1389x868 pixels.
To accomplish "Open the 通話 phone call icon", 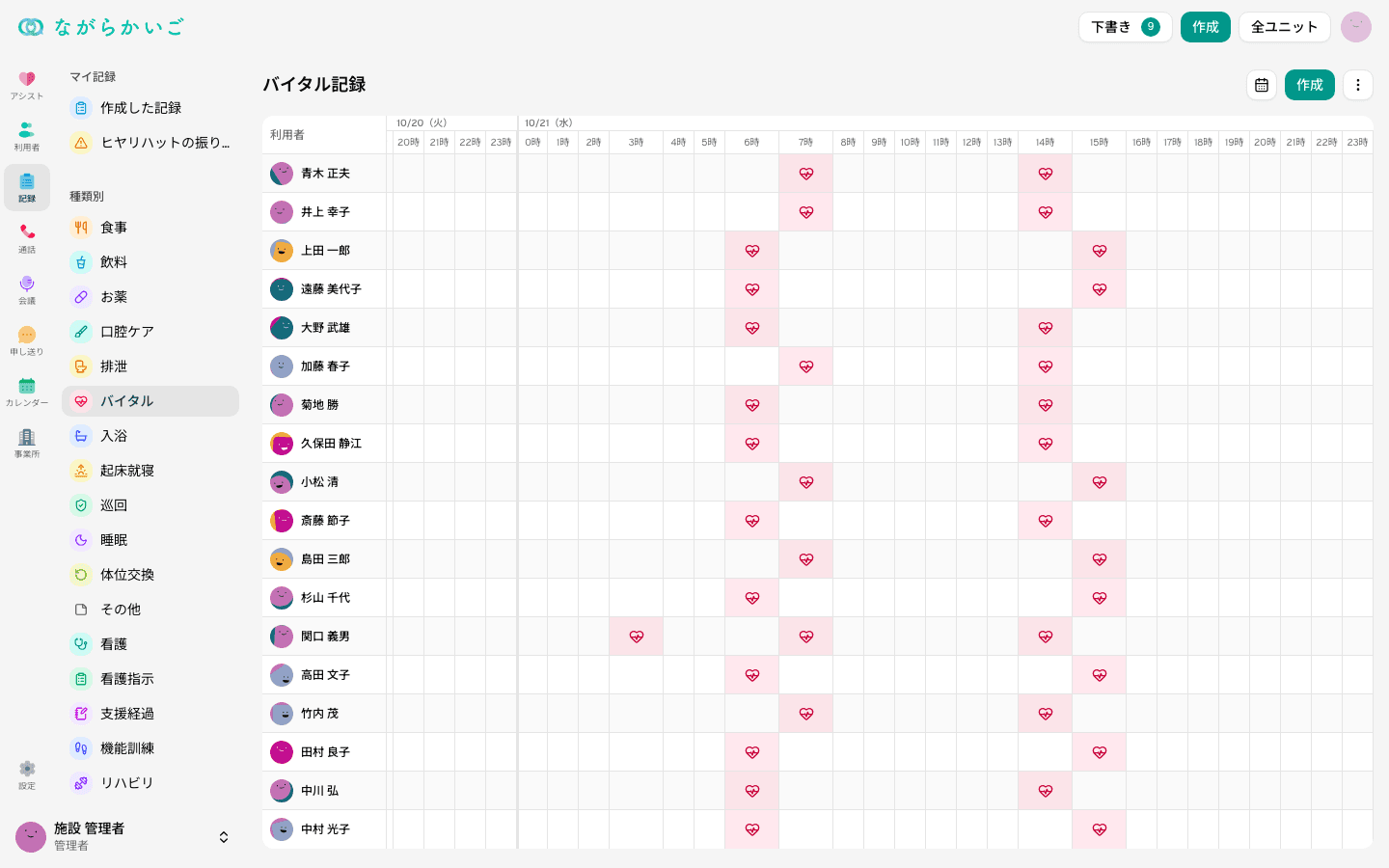I will [x=27, y=238].
